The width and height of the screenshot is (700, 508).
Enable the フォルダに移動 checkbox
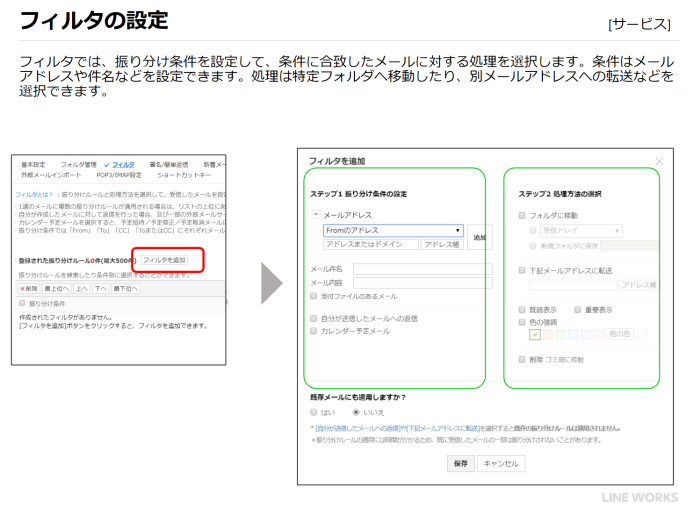click(x=522, y=215)
